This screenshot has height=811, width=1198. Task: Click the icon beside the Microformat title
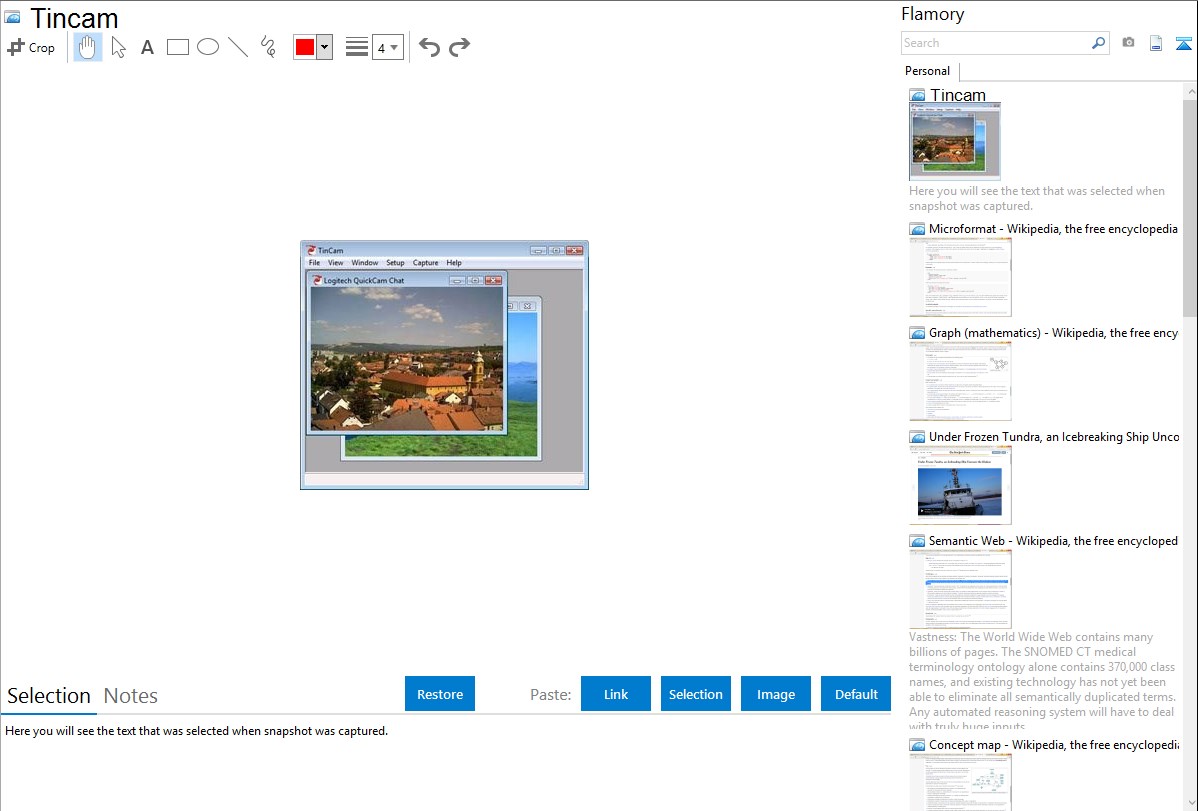coord(918,229)
